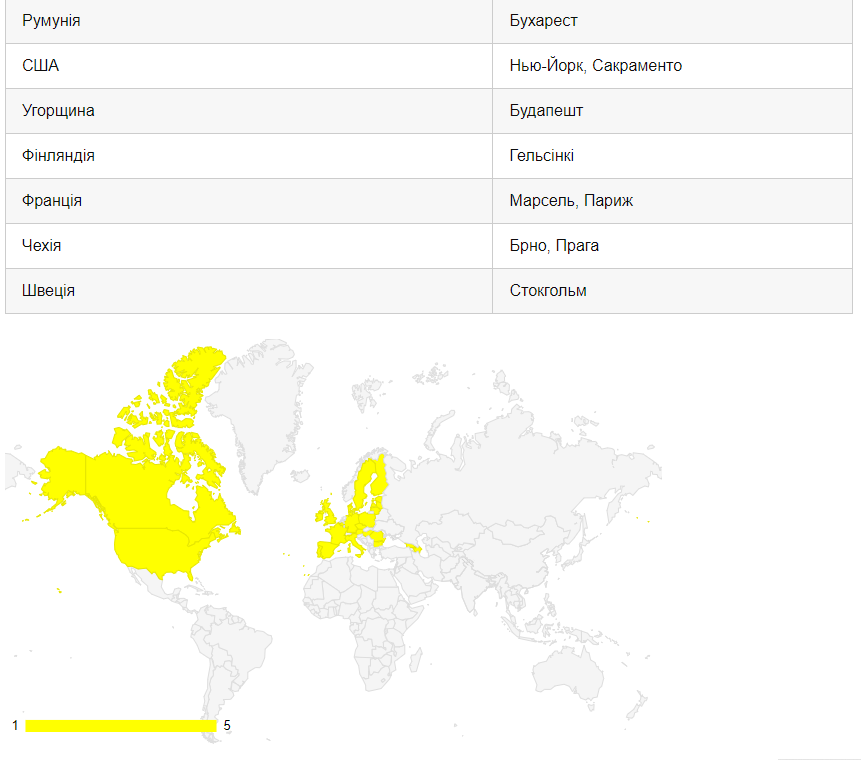Select the Нью-Йорк, Сакраменто cell
This screenshot has width=861, height=760.
point(595,66)
